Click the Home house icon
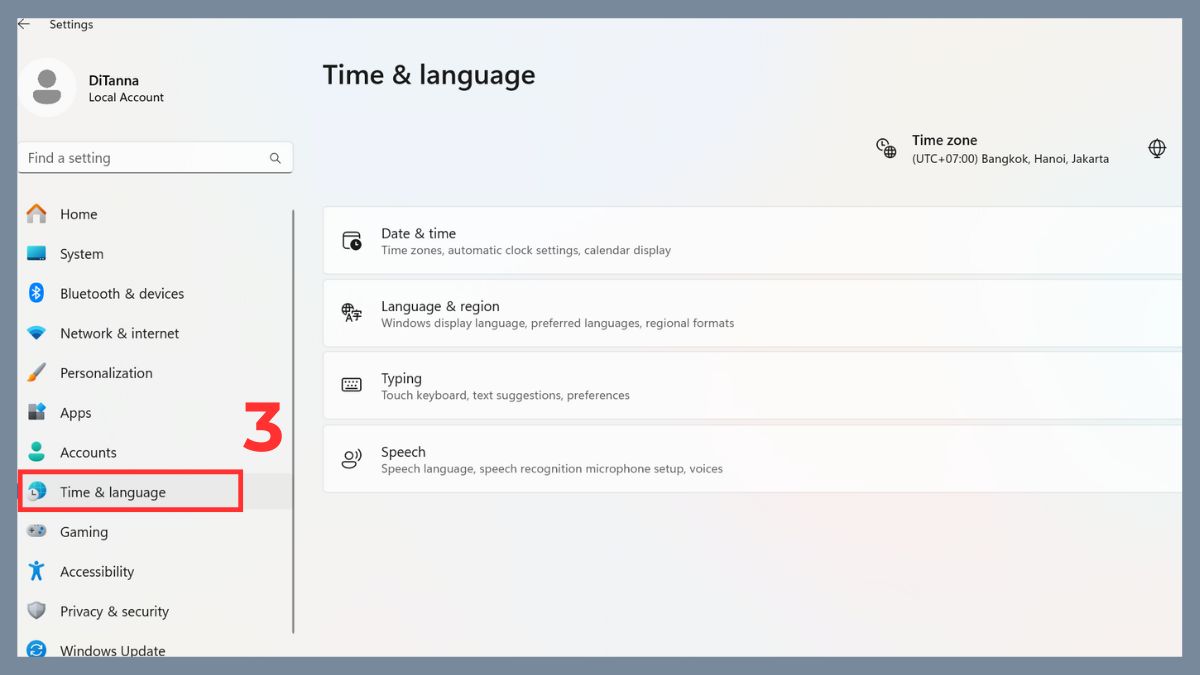The image size is (1200, 675). coord(37,214)
